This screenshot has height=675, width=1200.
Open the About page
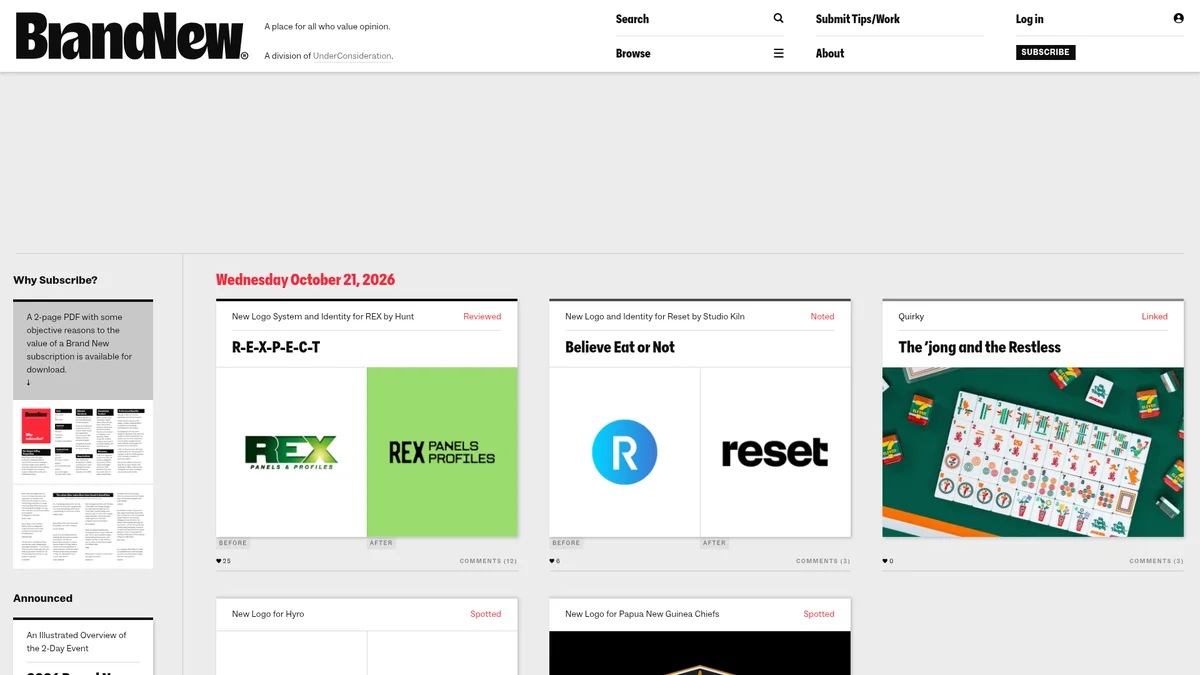click(830, 53)
